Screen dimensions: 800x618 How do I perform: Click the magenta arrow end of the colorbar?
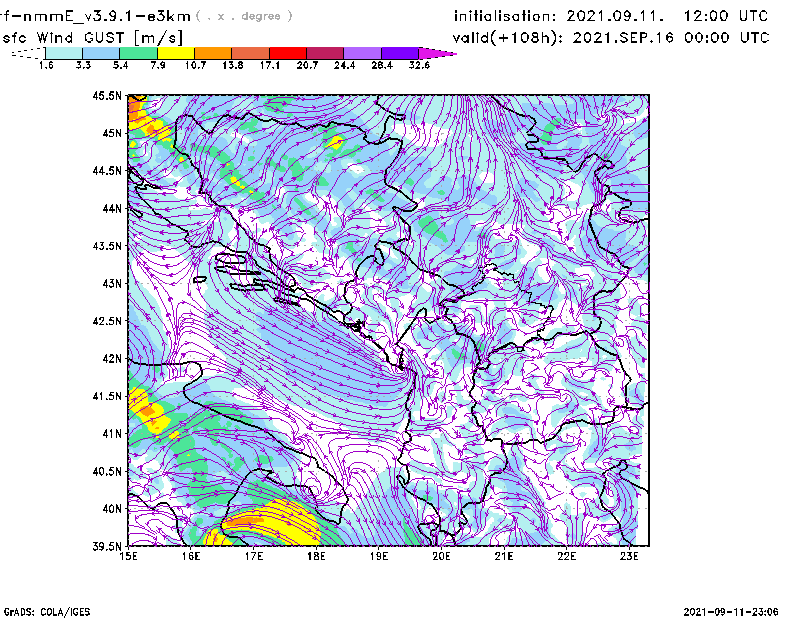[436, 53]
